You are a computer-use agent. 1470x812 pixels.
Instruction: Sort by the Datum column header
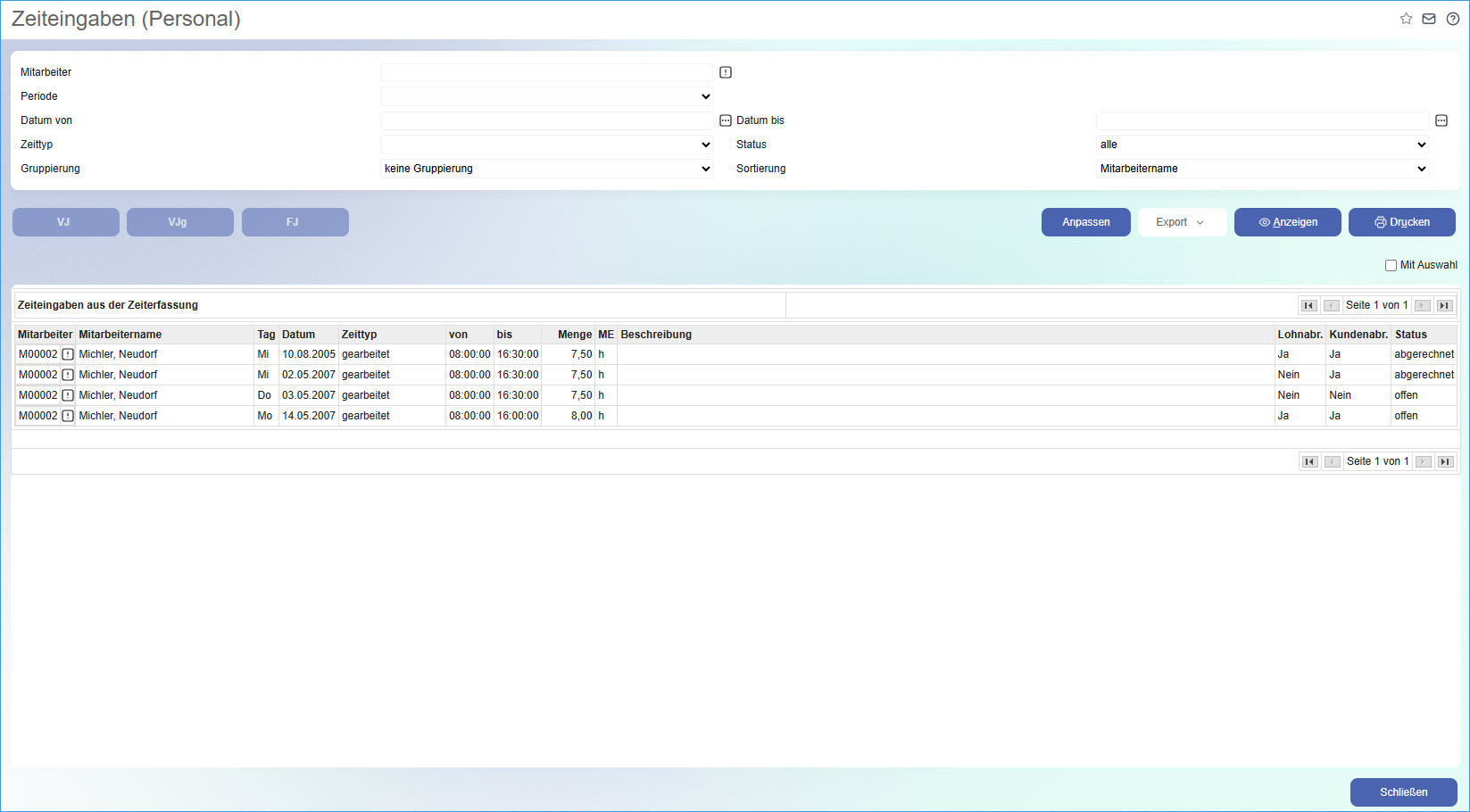pyautogui.click(x=298, y=335)
